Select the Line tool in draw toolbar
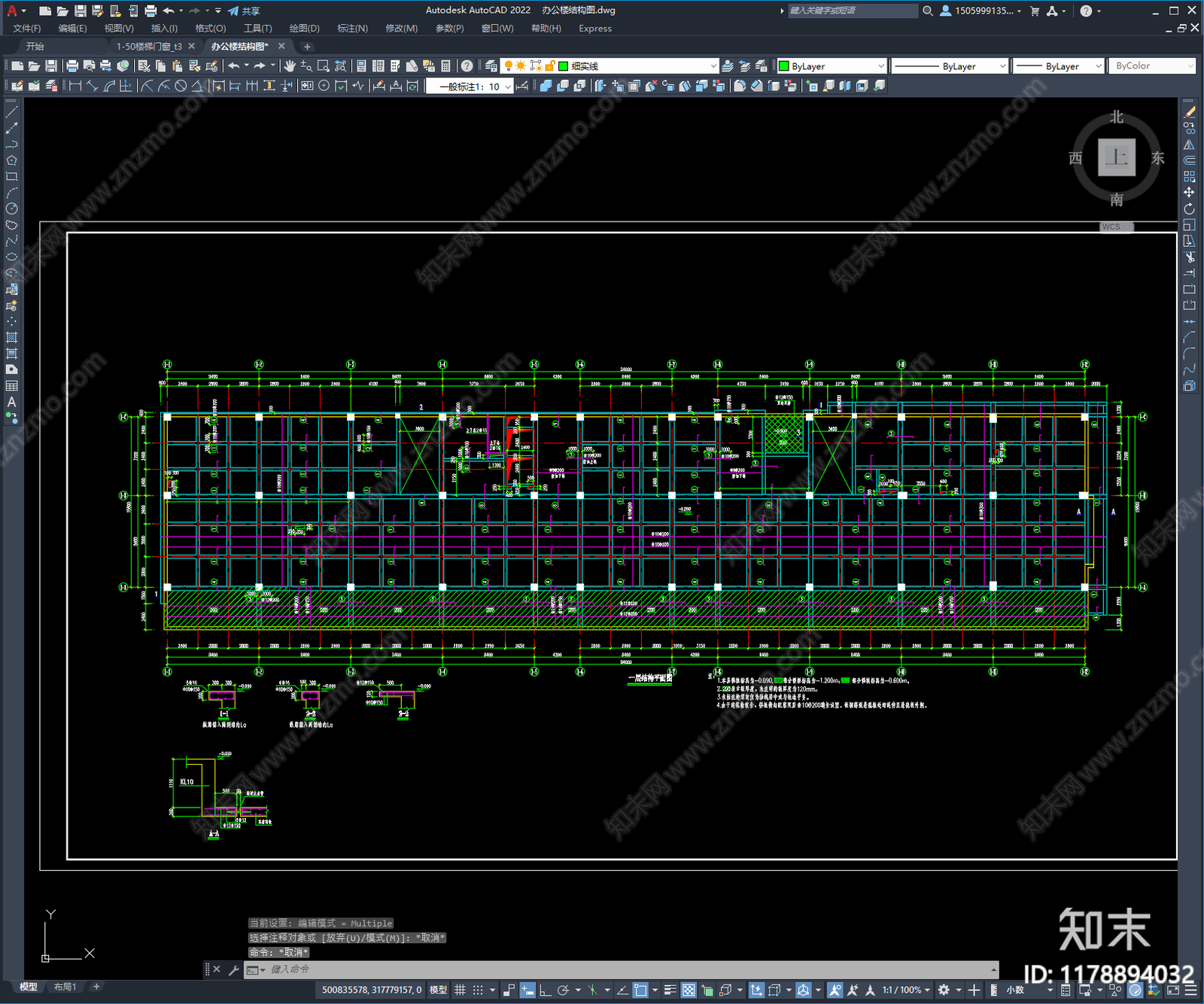This screenshot has height=1004, width=1204. (11, 111)
